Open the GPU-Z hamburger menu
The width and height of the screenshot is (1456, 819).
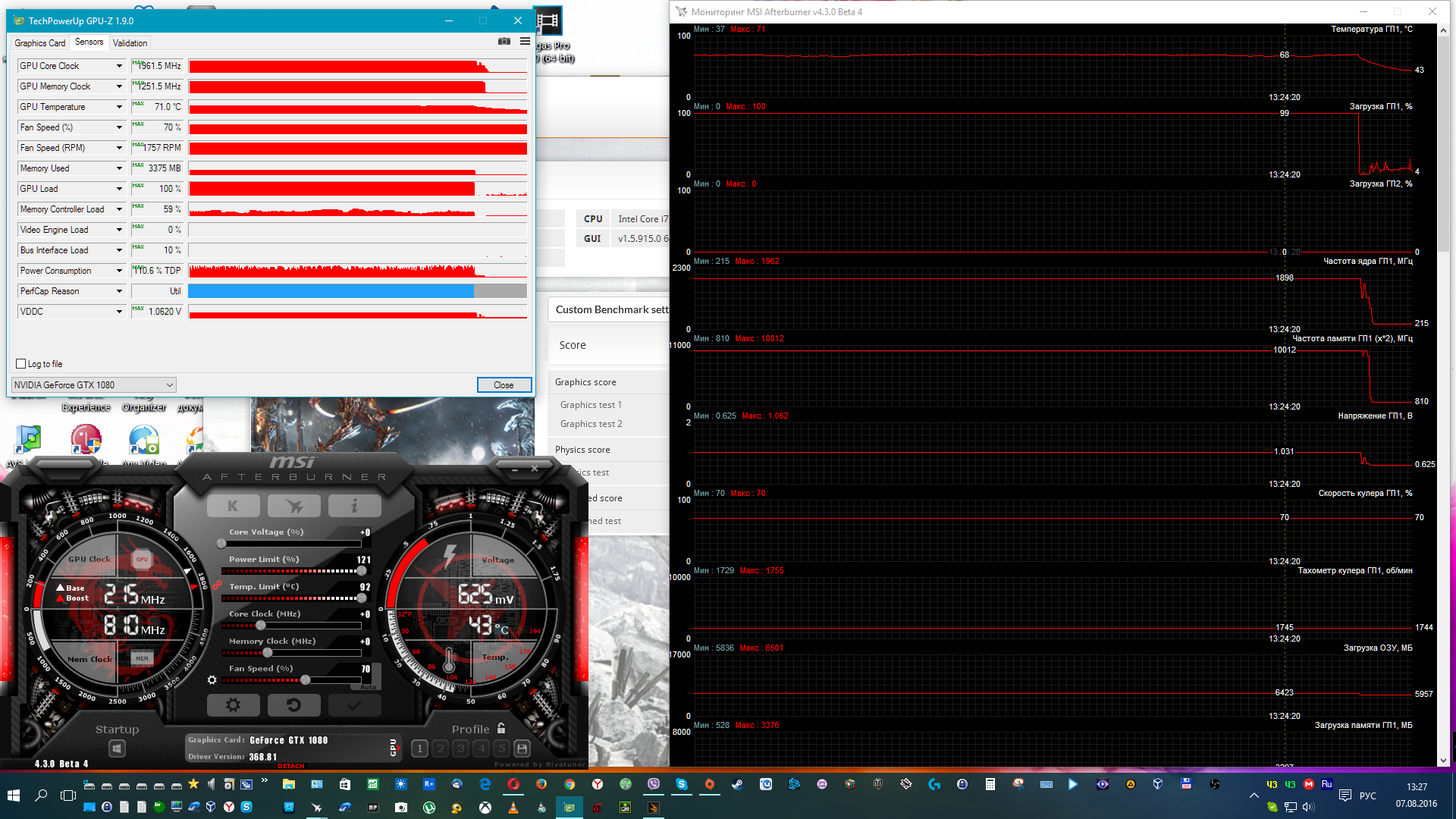tap(525, 42)
